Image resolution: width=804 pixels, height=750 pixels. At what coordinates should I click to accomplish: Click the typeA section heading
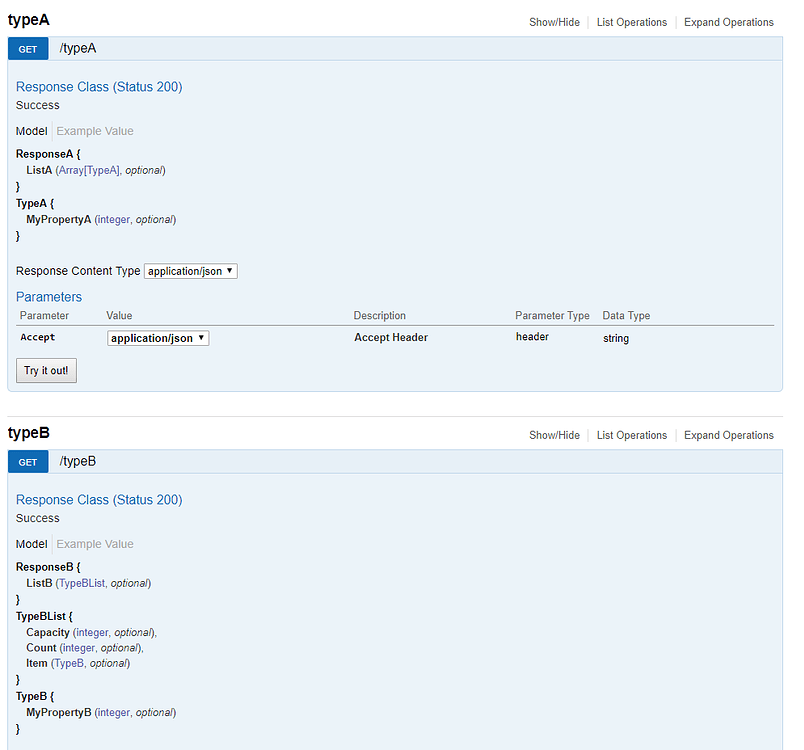26,19
